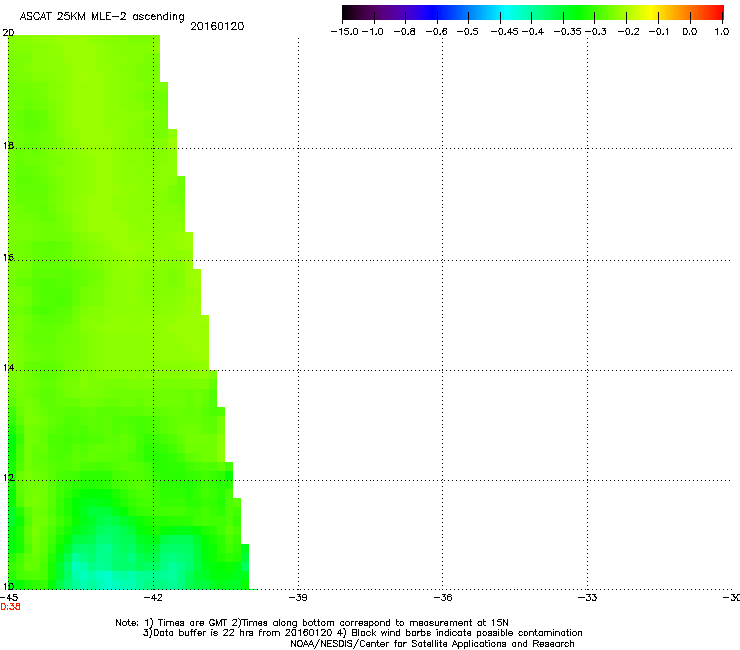The height and width of the screenshot is (650, 740).
Task: Click the -0.35 colorbar label
Action: point(568,32)
